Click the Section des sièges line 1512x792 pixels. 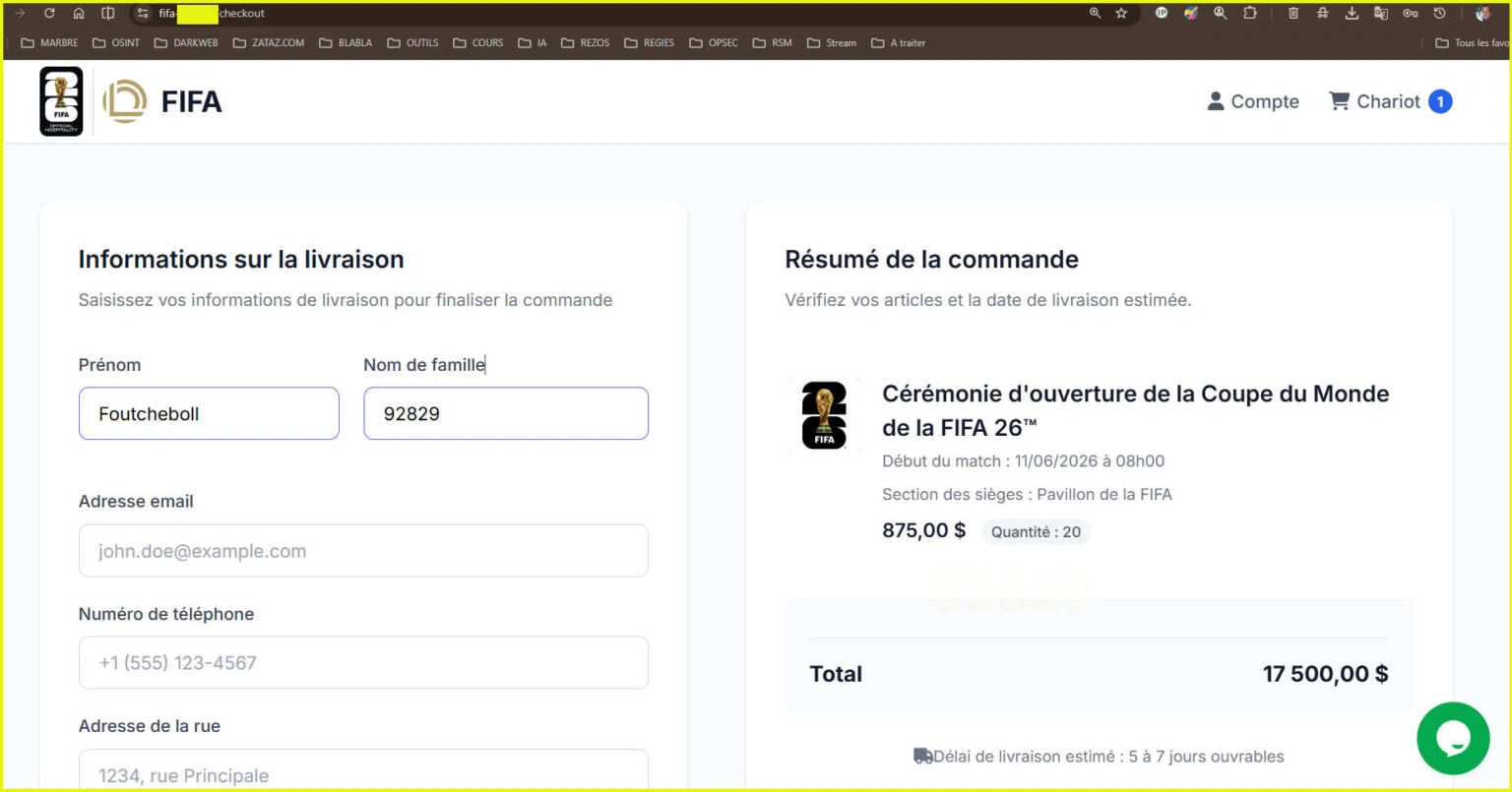click(1027, 494)
